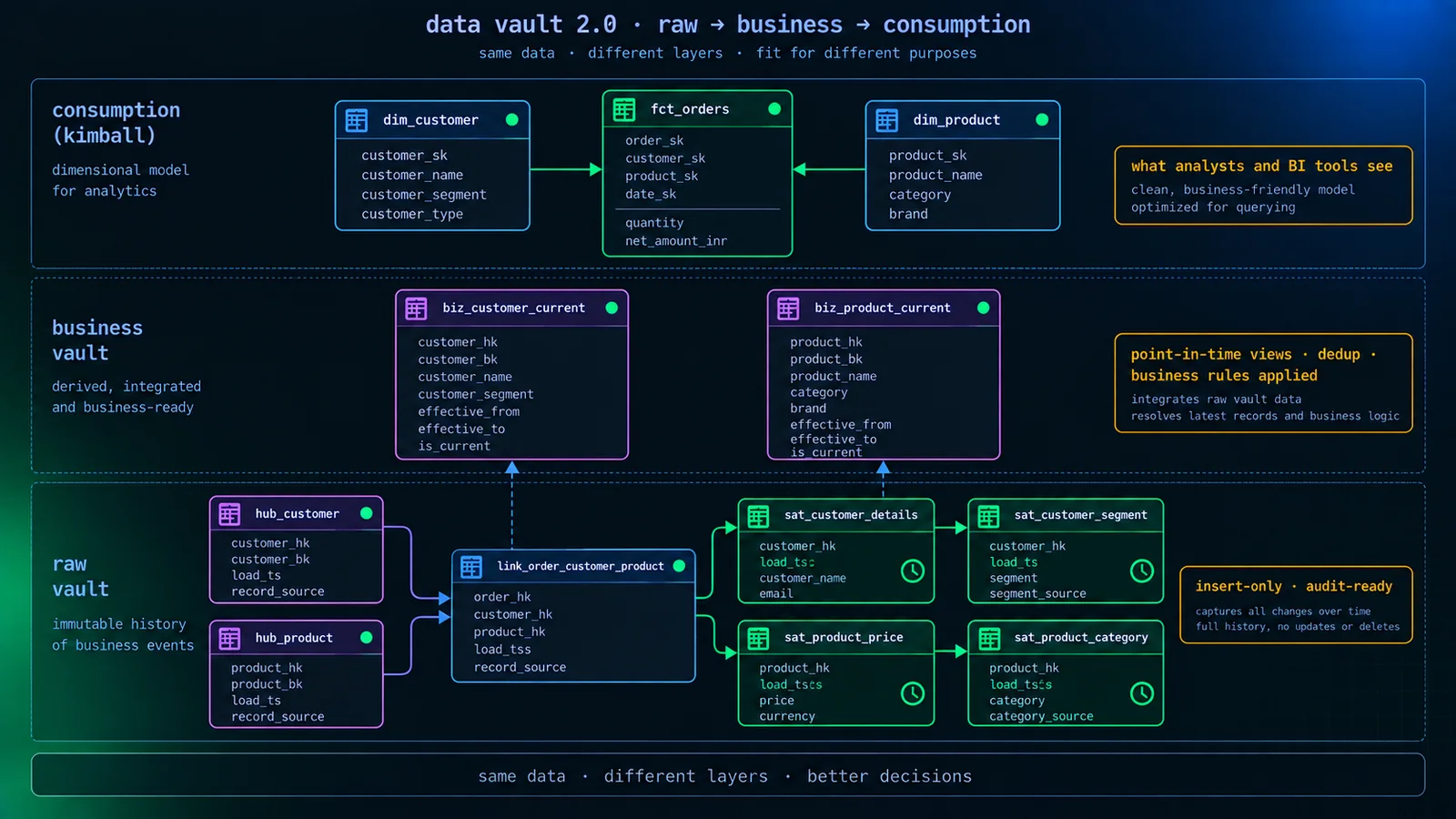
Task: Click customer_type column in dim_customer
Action: coord(412,214)
